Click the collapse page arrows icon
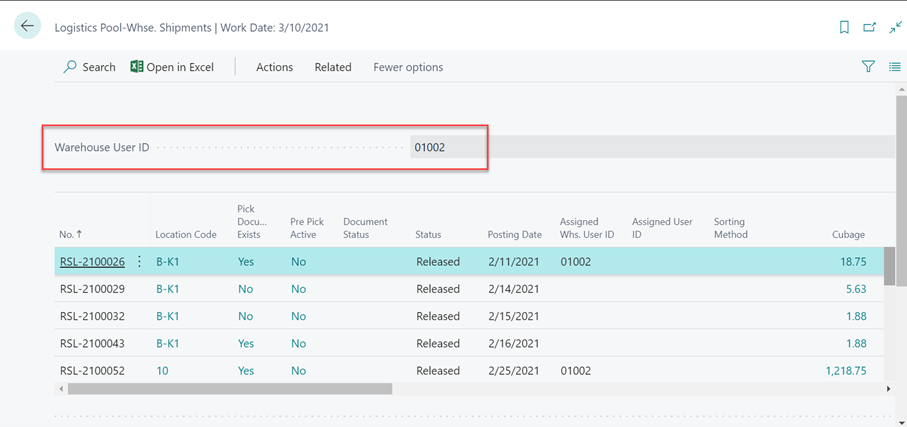The image size is (907, 427). (x=895, y=28)
